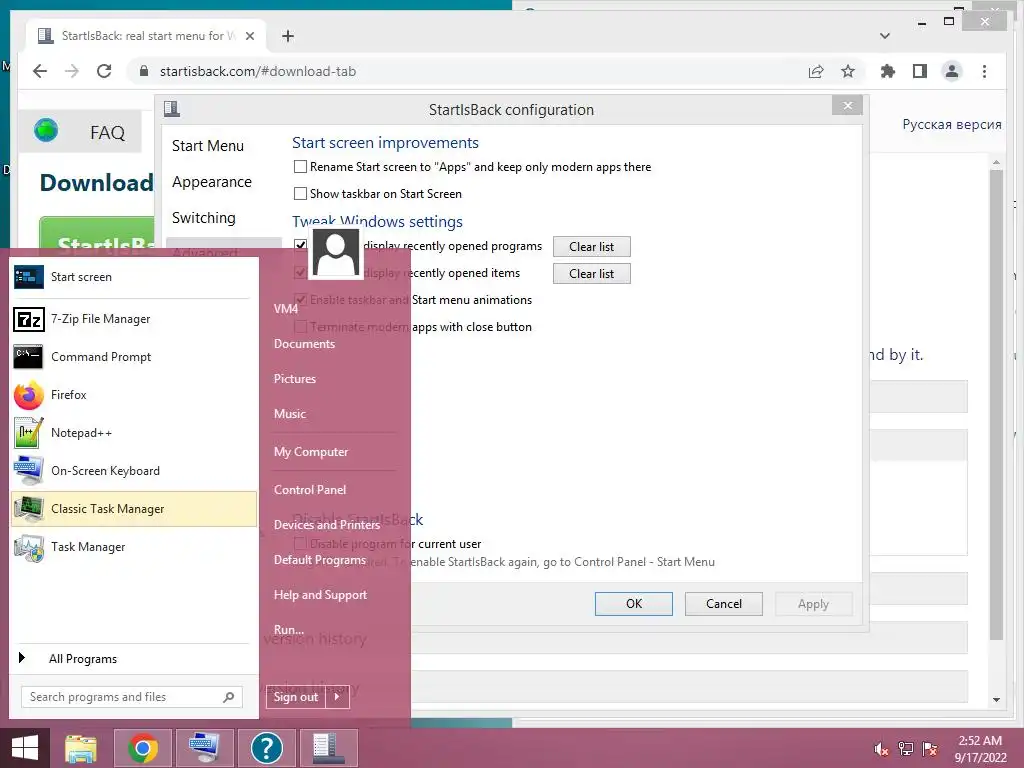The height and width of the screenshot is (768, 1024).
Task: Click the user account picture in start menu
Action: (x=336, y=253)
